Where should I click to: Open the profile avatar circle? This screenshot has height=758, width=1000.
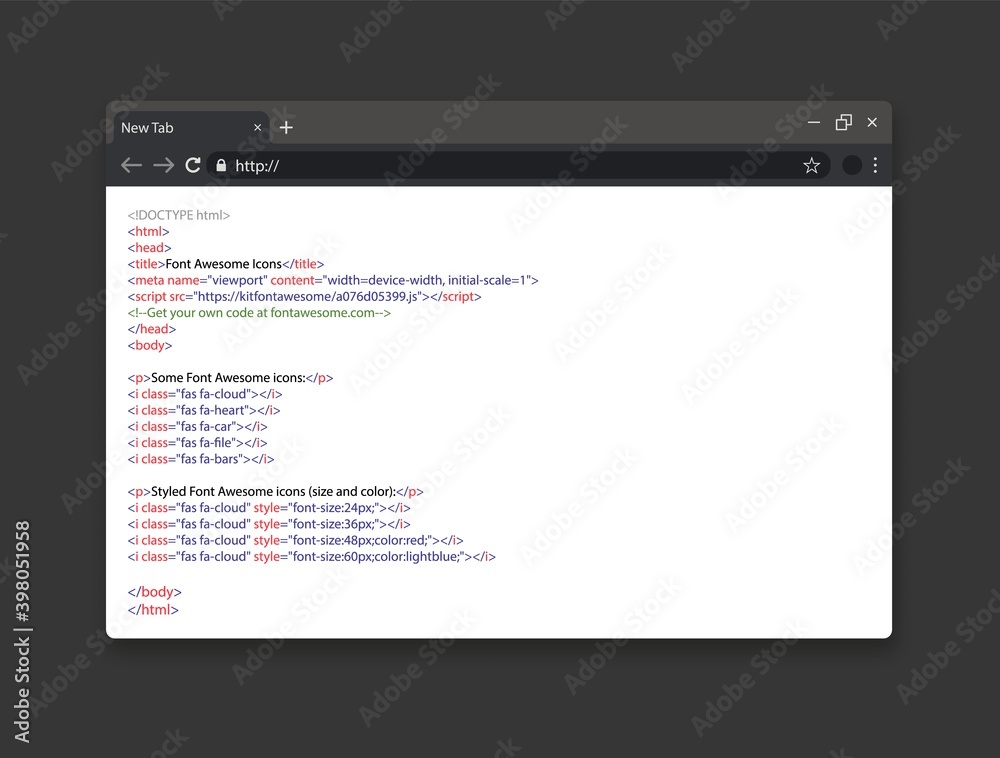pos(852,165)
